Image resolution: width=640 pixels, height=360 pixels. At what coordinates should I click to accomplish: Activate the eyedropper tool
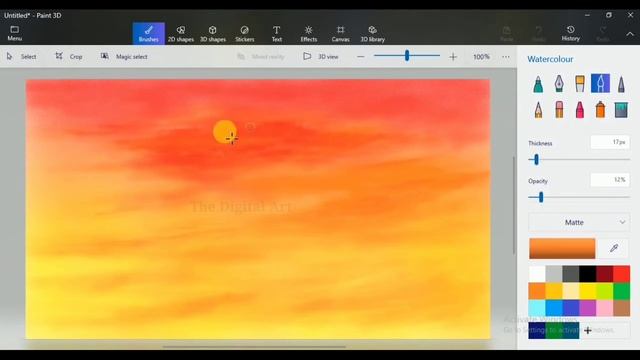pos(614,249)
